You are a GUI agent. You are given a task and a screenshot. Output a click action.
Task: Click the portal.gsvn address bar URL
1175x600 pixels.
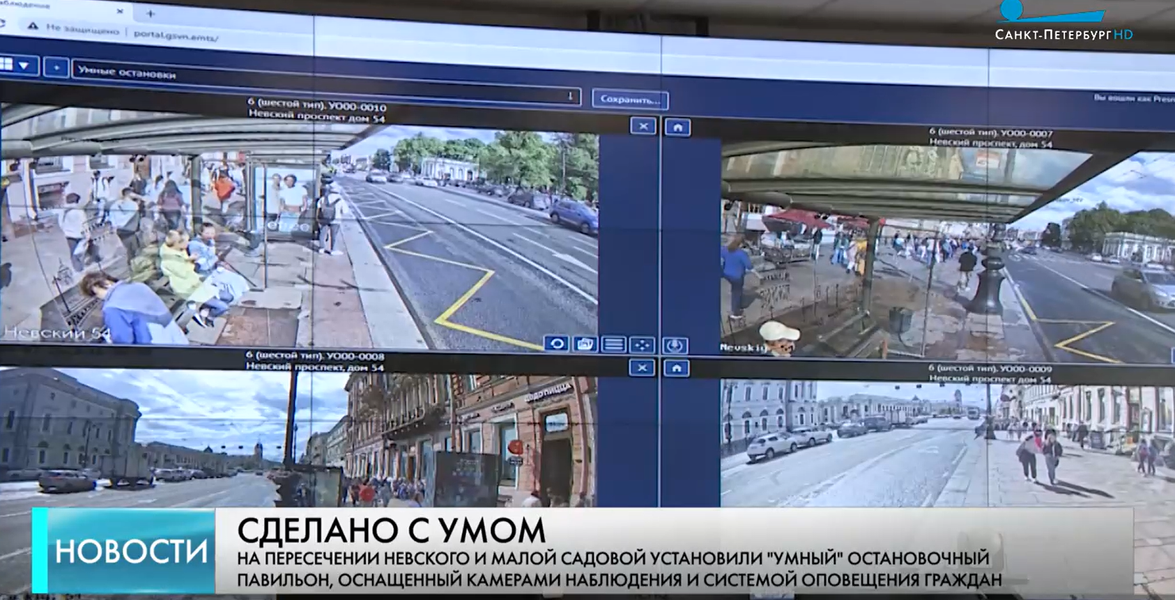(x=176, y=34)
